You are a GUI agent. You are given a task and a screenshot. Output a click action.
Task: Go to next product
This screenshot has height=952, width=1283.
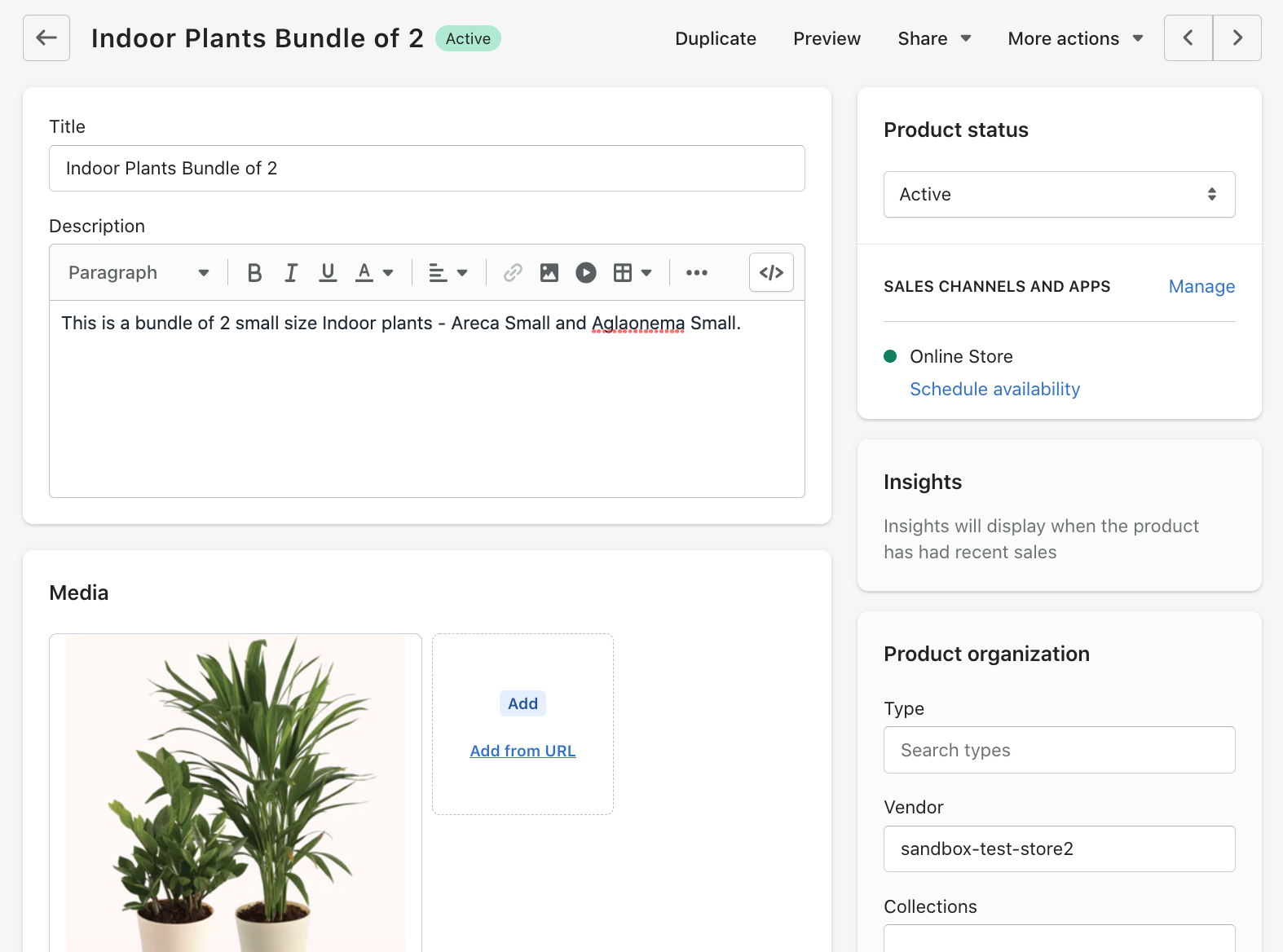(1237, 37)
